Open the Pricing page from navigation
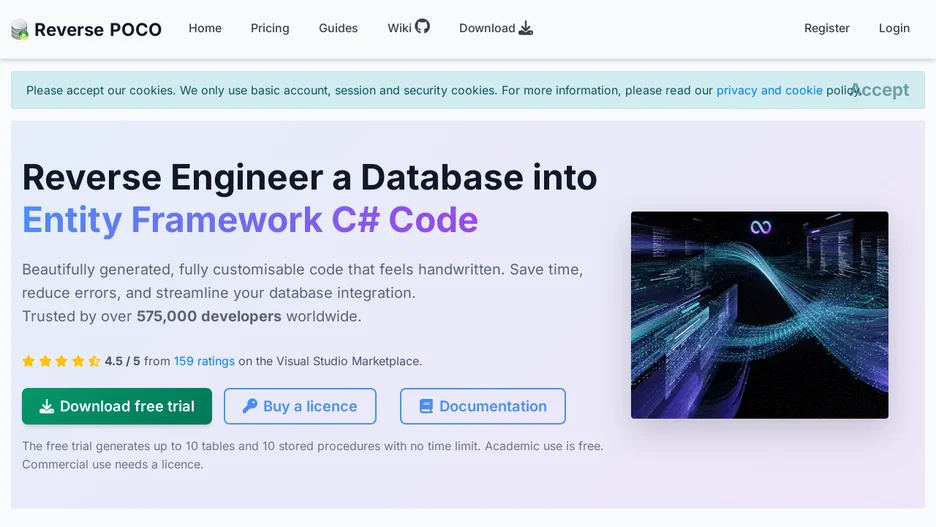936x527 pixels. 270,28
